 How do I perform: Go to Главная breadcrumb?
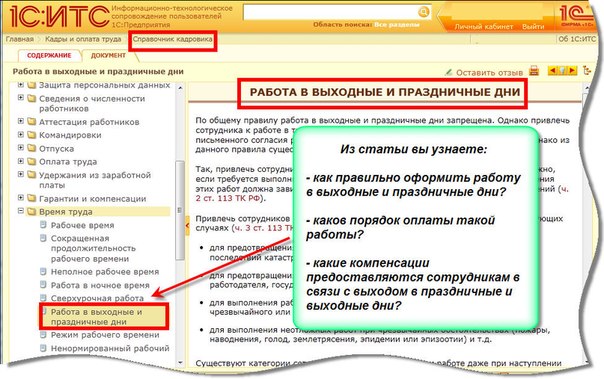tap(20, 39)
